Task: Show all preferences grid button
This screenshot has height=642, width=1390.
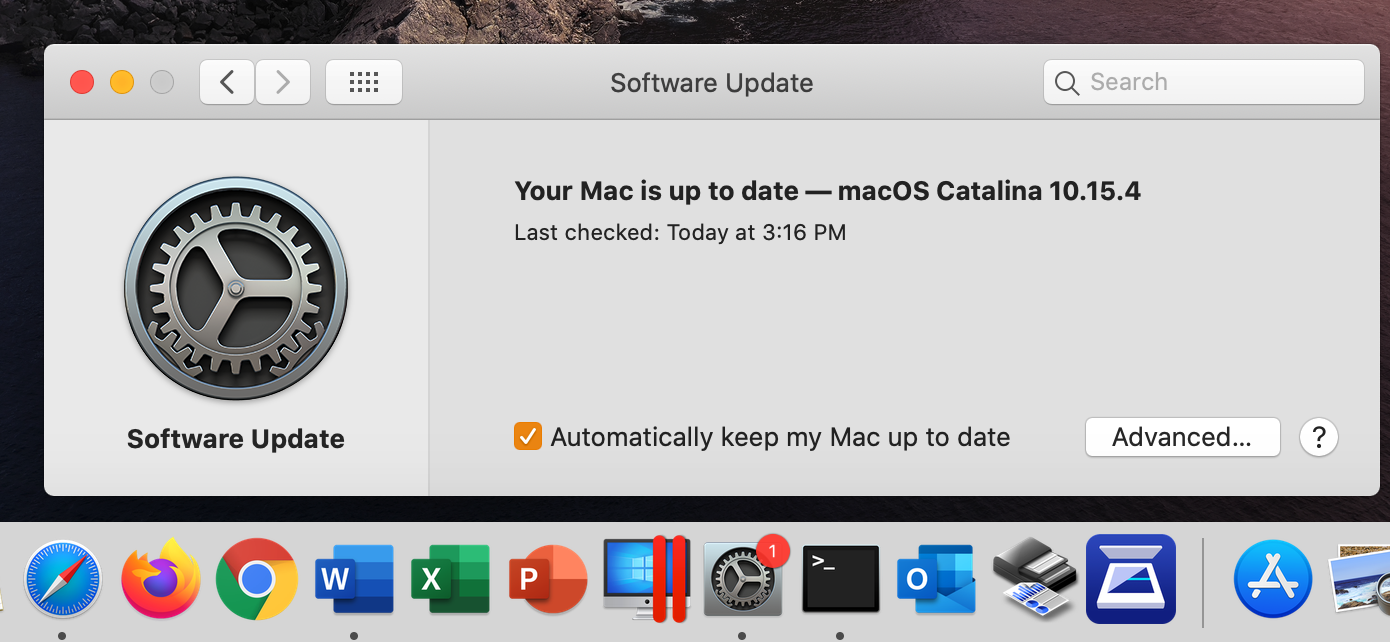Action: pyautogui.click(x=364, y=82)
